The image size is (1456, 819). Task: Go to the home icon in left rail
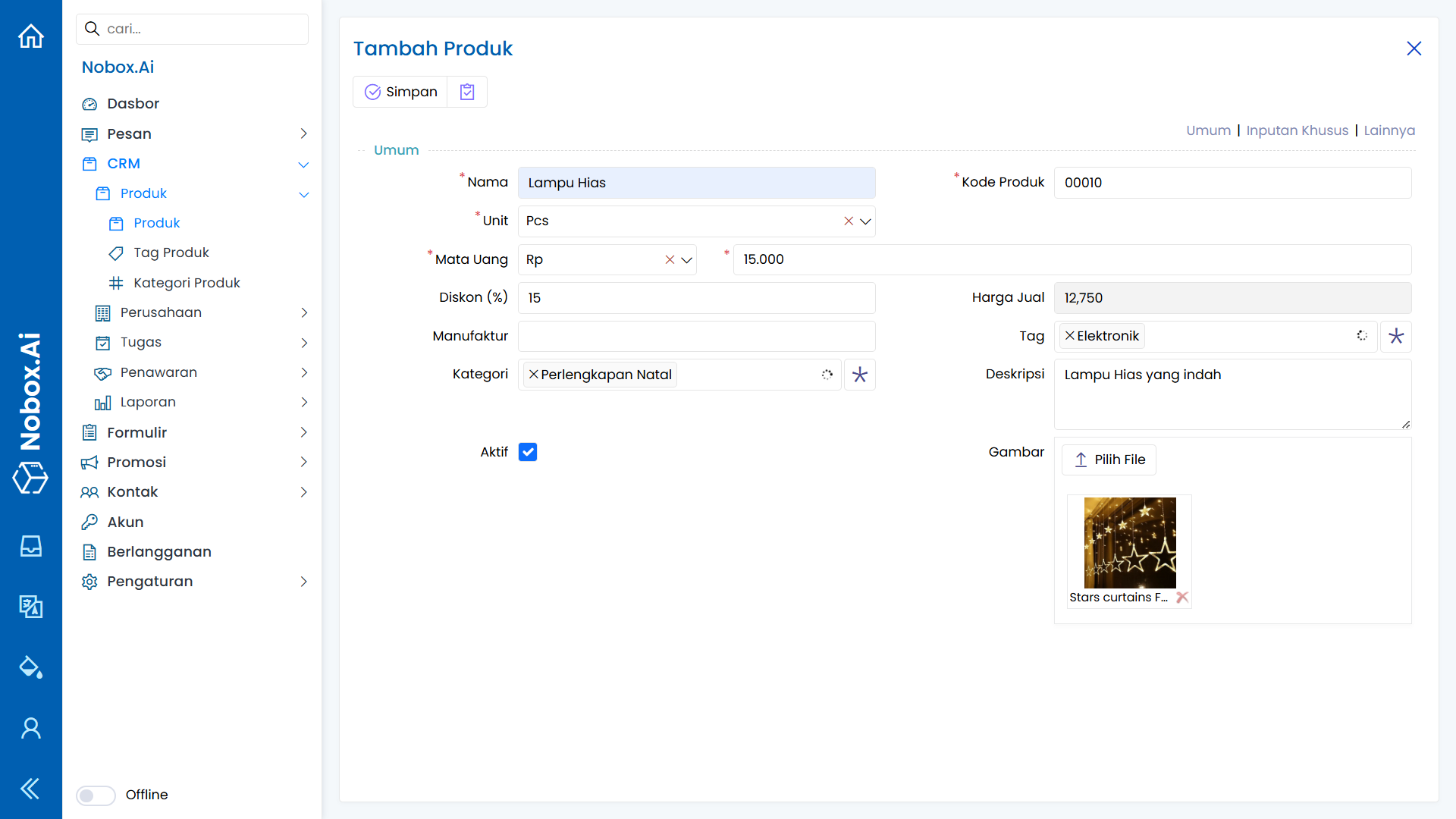[x=31, y=36]
